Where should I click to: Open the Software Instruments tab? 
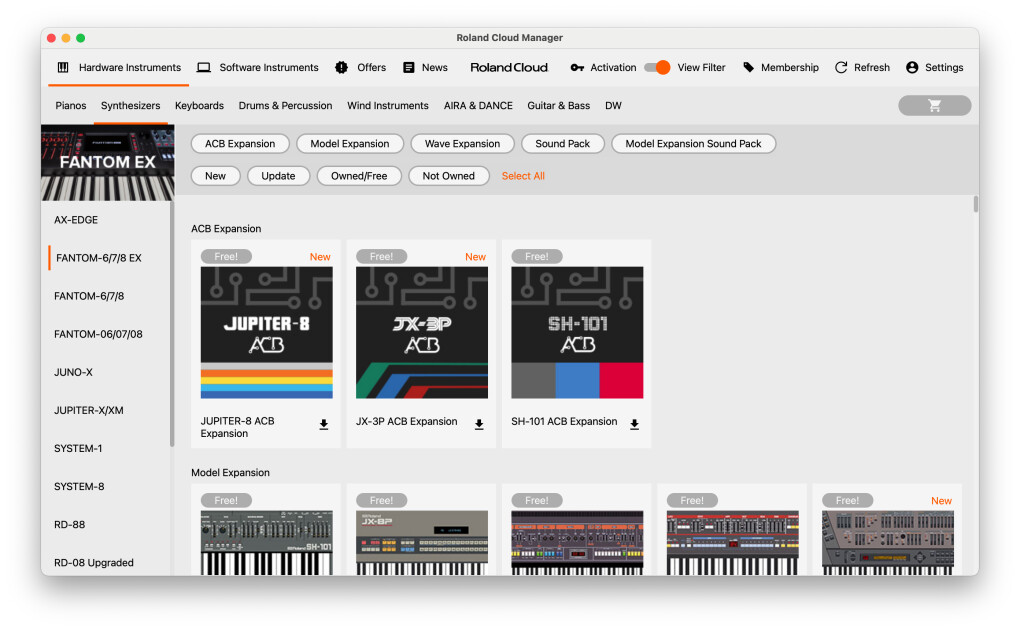click(258, 67)
